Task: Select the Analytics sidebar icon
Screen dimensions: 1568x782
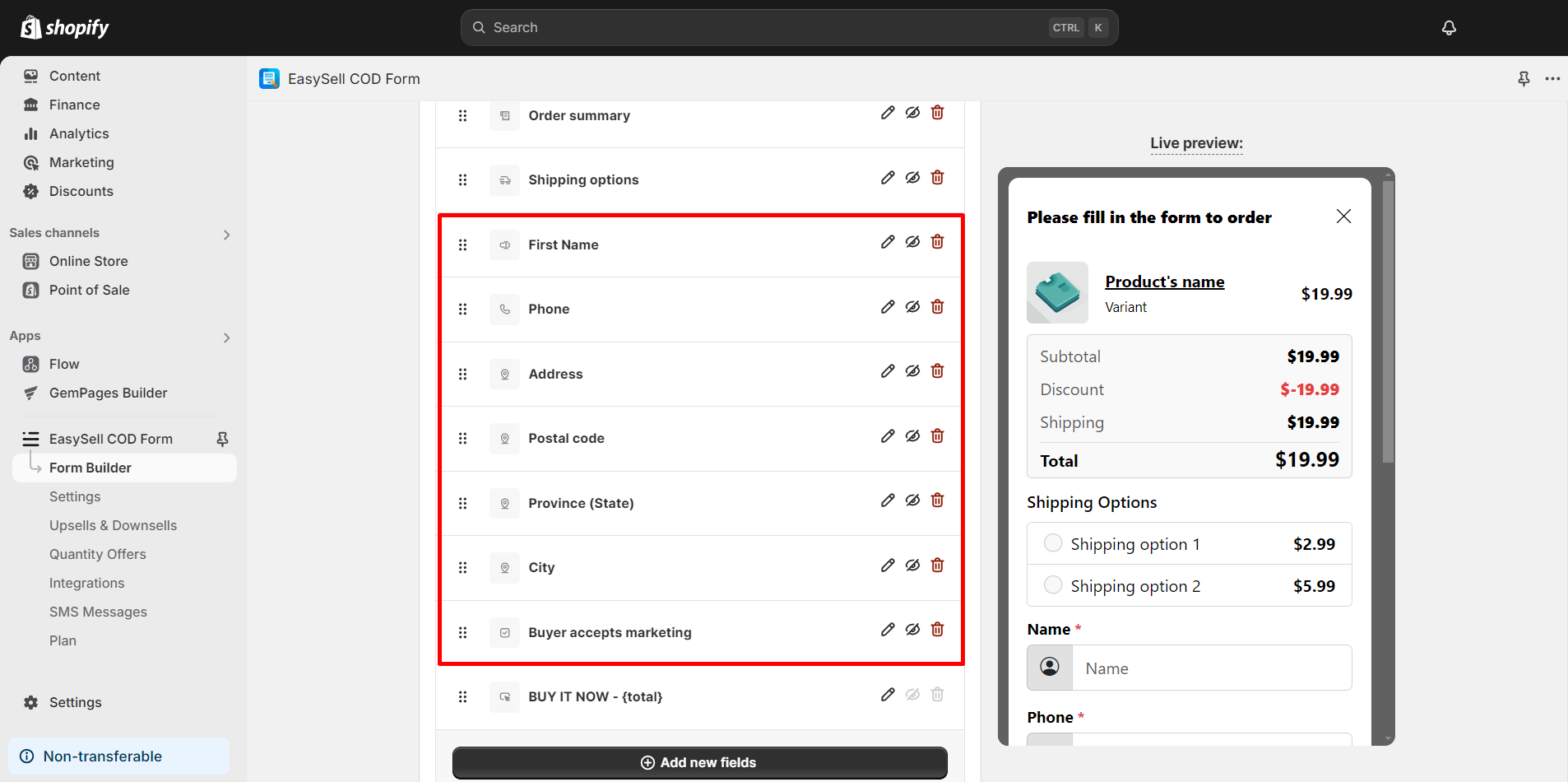Action: (x=31, y=133)
